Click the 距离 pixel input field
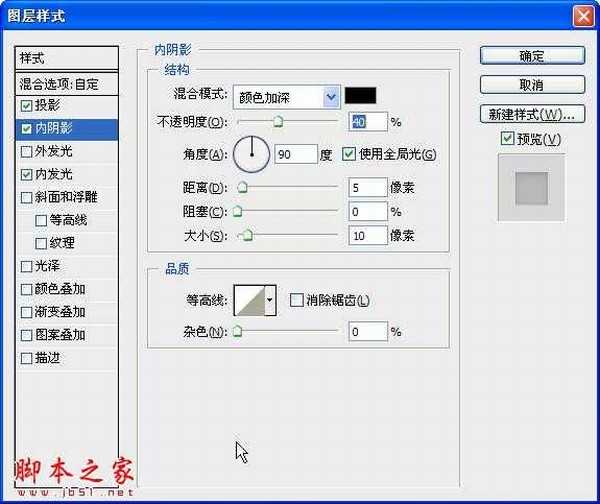600x504 pixels. [367, 187]
